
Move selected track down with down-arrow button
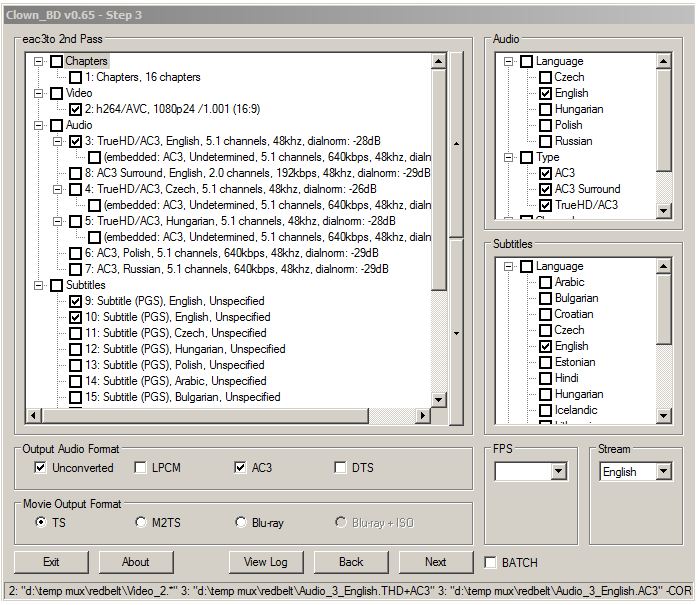456,333
